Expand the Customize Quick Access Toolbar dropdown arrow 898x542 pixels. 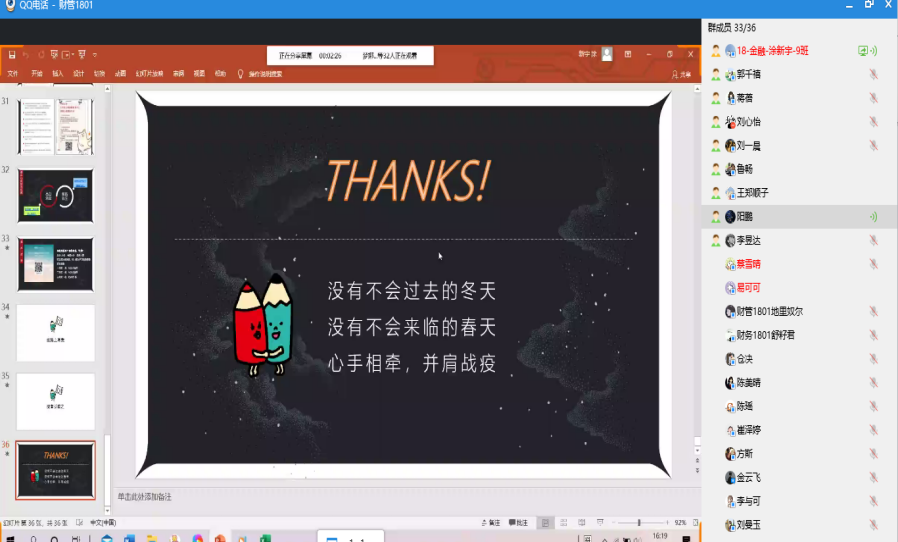95,54
